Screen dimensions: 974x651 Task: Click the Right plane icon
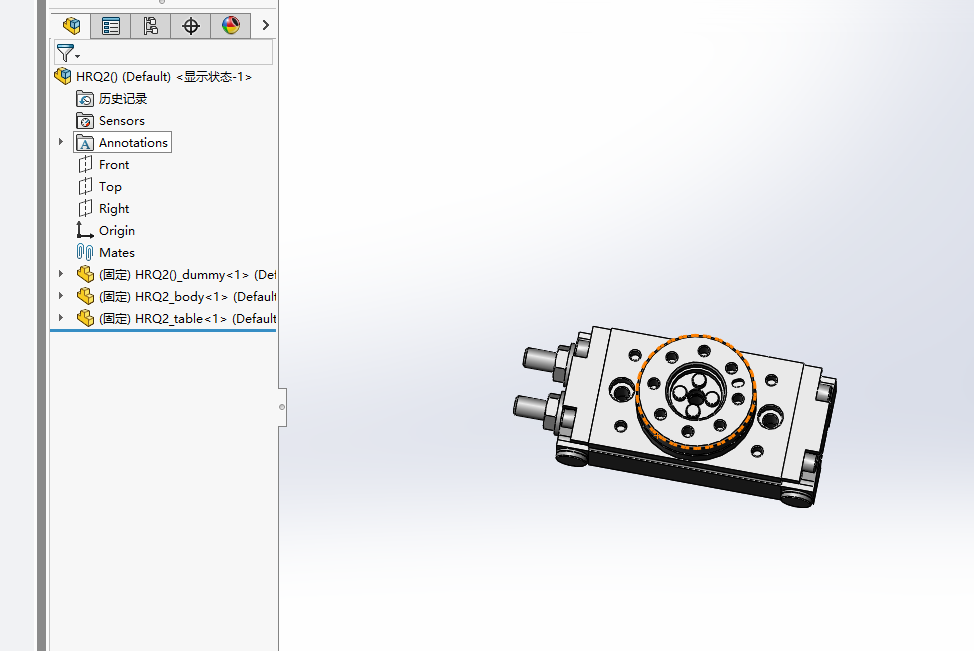point(85,209)
